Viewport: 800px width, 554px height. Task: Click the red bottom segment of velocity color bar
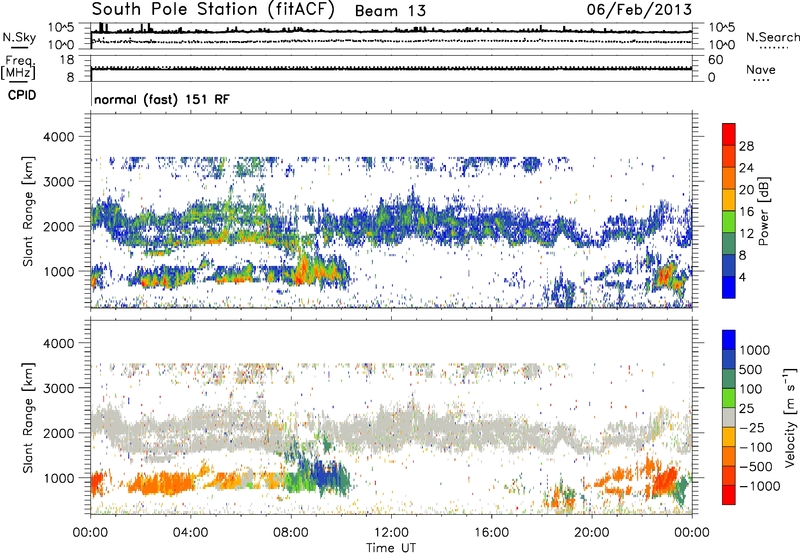coord(729,495)
